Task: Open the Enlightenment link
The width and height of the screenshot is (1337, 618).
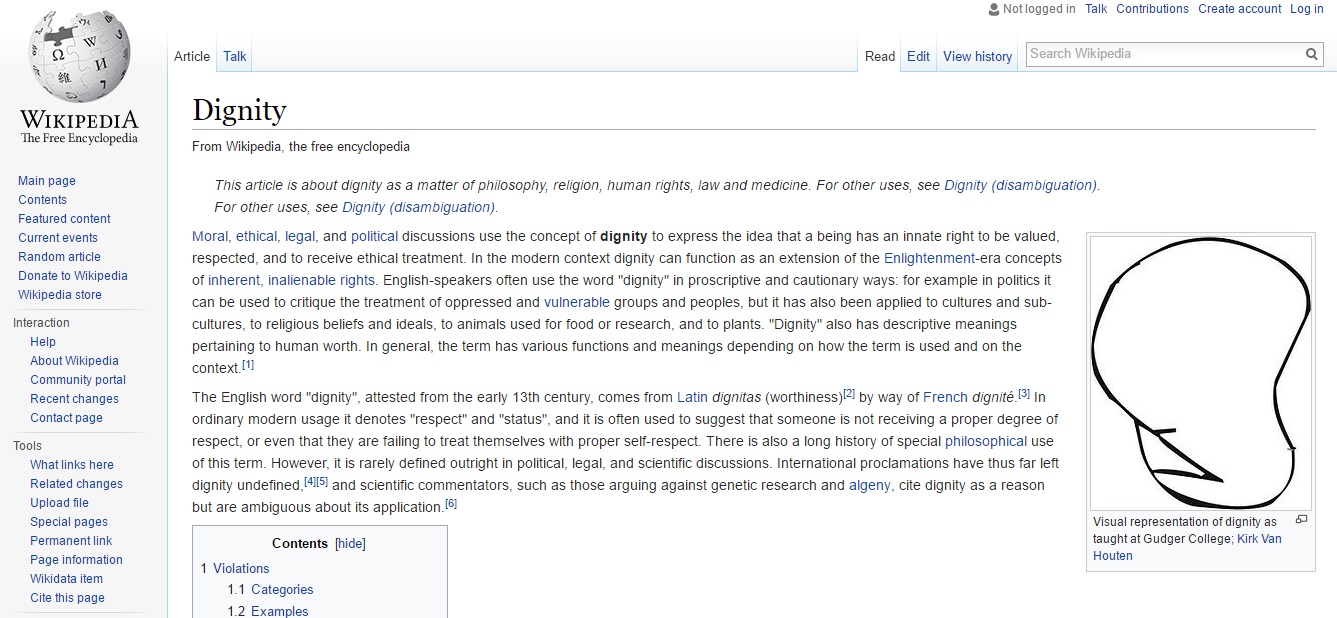Action: pyautogui.click(x=930, y=259)
